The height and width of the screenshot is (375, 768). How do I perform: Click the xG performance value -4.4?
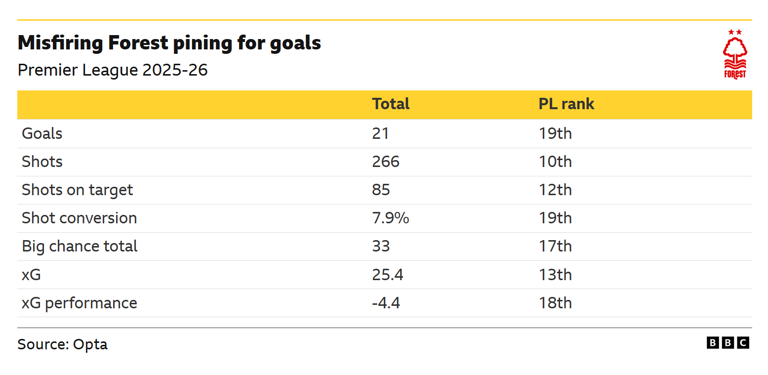(x=386, y=303)
